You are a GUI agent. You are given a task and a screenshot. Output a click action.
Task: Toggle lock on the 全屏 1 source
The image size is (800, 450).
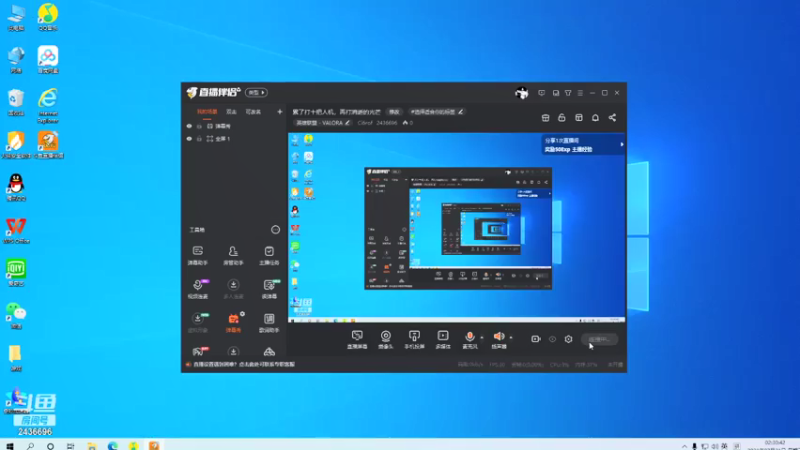(199, 139)
